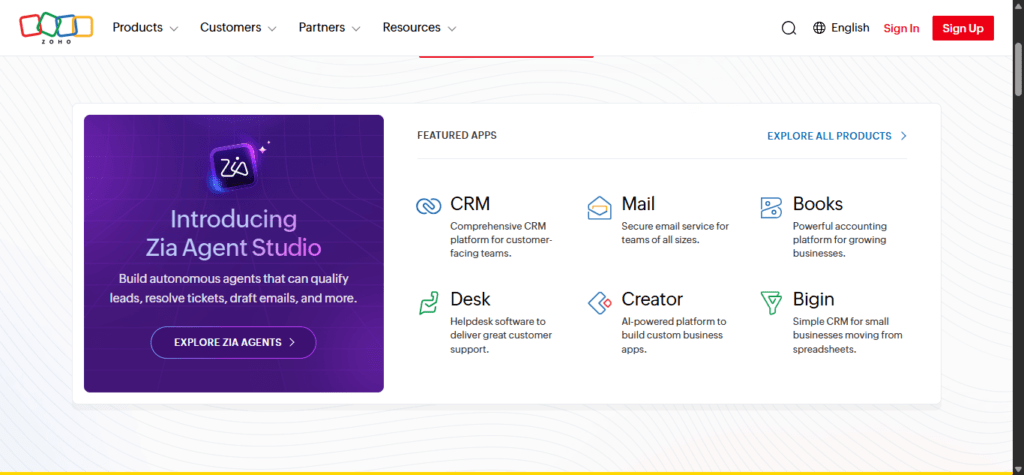Viewport: 1024px width, 475px height.
Task: Click the Introducing Zia Agent Studio heading
Action: pos(234,233)
